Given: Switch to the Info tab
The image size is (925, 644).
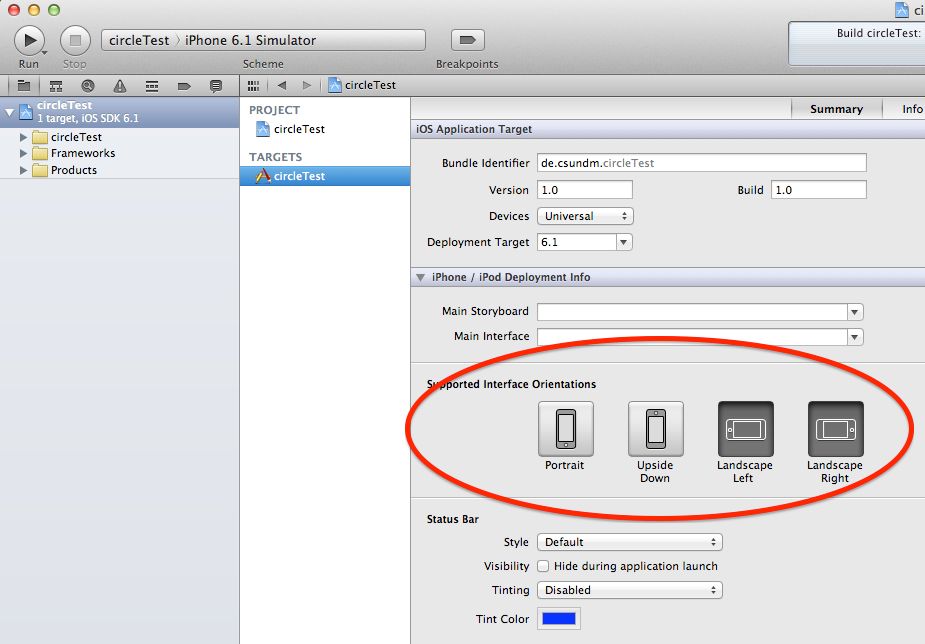Looking at the screenshot, I should point(912,109).
